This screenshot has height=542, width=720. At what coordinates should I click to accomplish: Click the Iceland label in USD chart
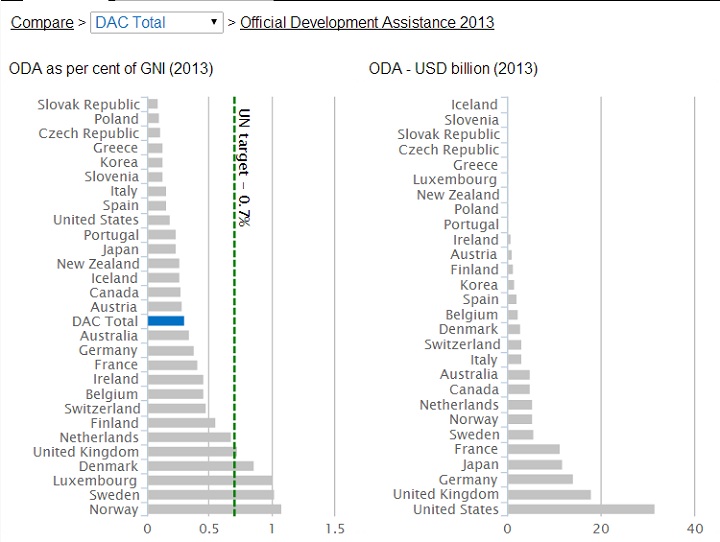click(x=474, y=104)
